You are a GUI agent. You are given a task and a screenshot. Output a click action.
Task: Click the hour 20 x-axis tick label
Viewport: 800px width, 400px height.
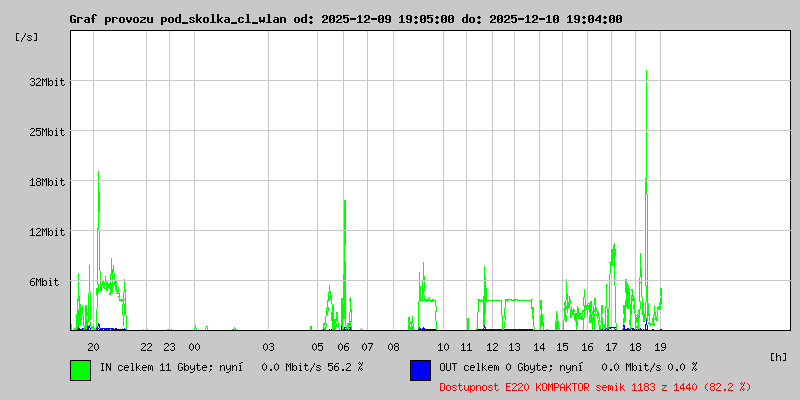[93, 347]
